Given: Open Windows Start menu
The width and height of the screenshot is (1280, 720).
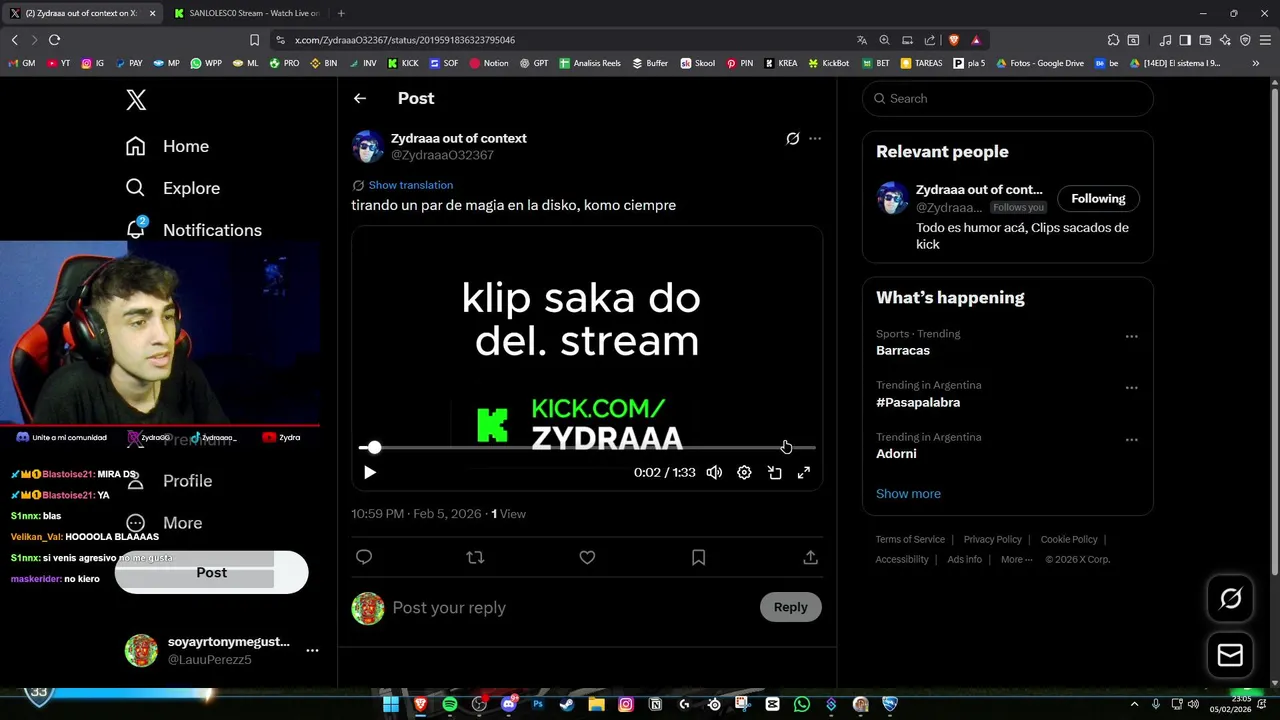Looking at the screenshot, I should click(391, 704).
